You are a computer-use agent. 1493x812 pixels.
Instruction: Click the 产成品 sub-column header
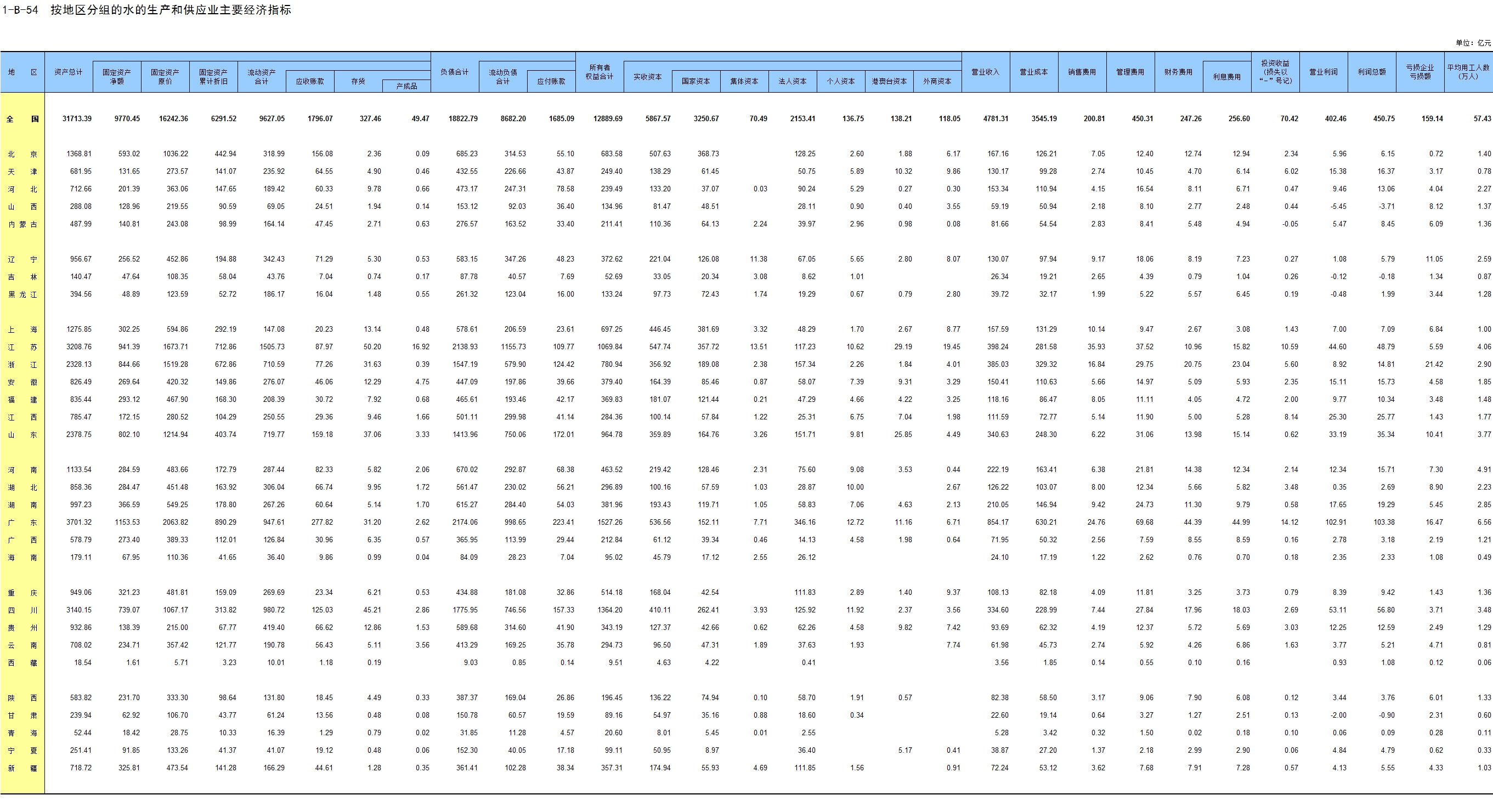pyautogui.click(x=406, y=86)
